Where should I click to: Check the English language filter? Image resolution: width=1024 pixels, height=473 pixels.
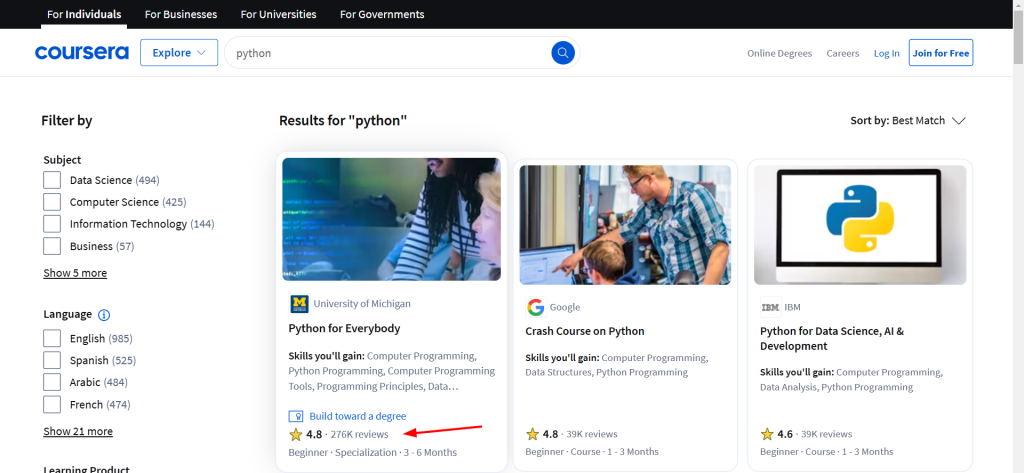click(52, 338)
